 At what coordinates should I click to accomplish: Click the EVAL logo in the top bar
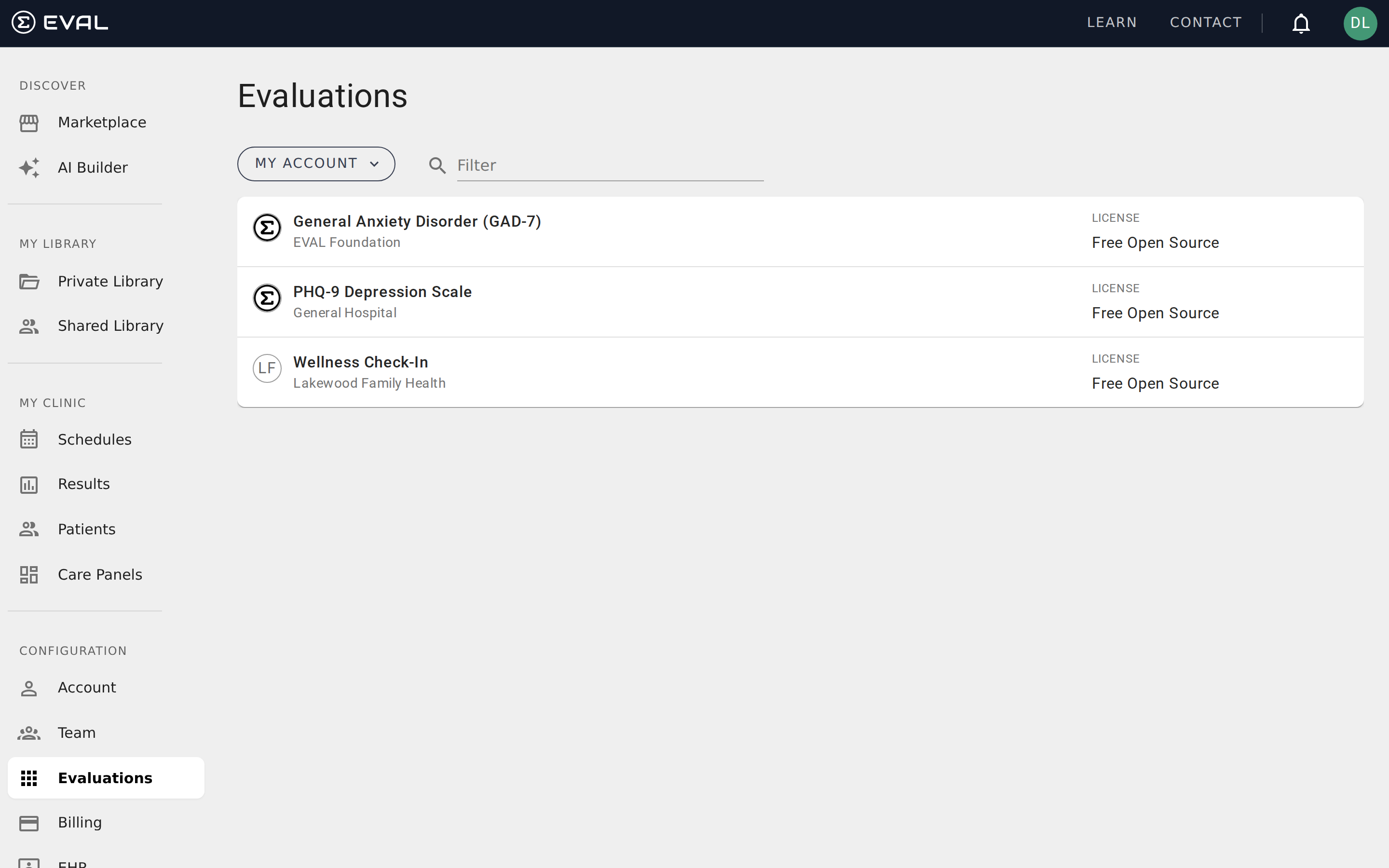click(60, 22)
